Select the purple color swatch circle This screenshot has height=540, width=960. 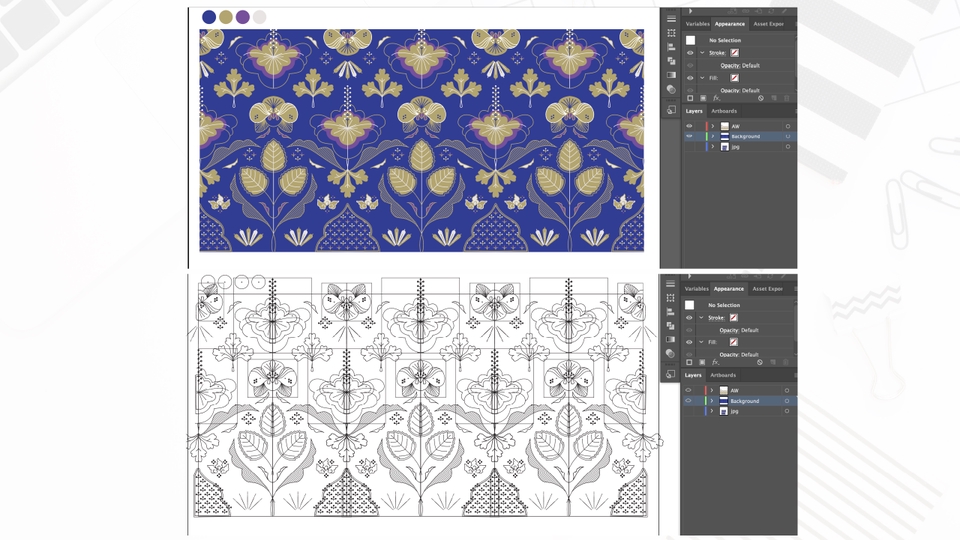point(243,17)
